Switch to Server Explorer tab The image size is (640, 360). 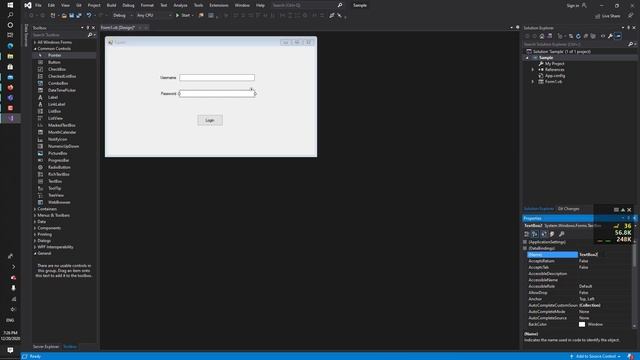[46, 347]
